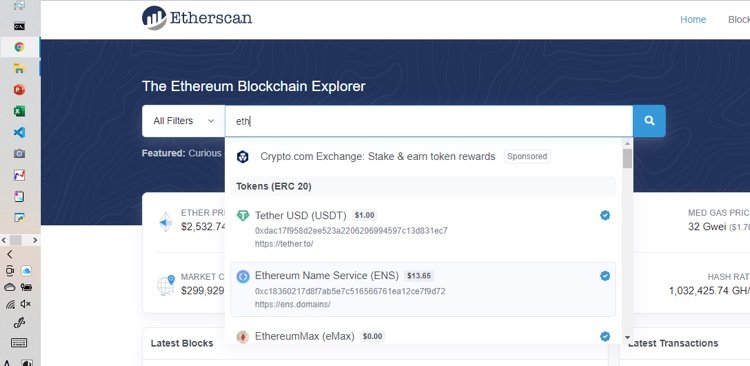This screenshot has height=366, width=750.
Task: Select the Tether USD (USDT) suggestion
Action: [423, 230]
